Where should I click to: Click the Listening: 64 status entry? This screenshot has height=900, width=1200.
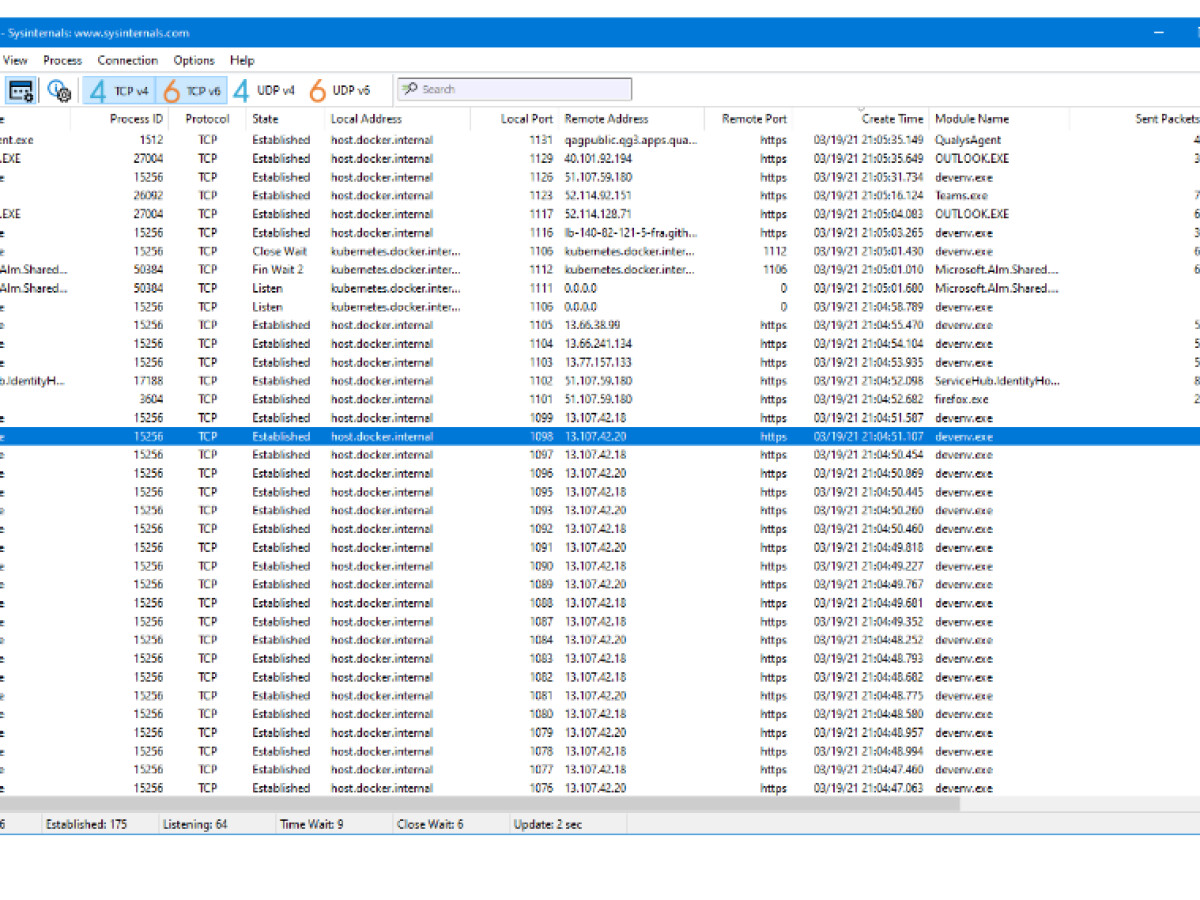point(195,825)
